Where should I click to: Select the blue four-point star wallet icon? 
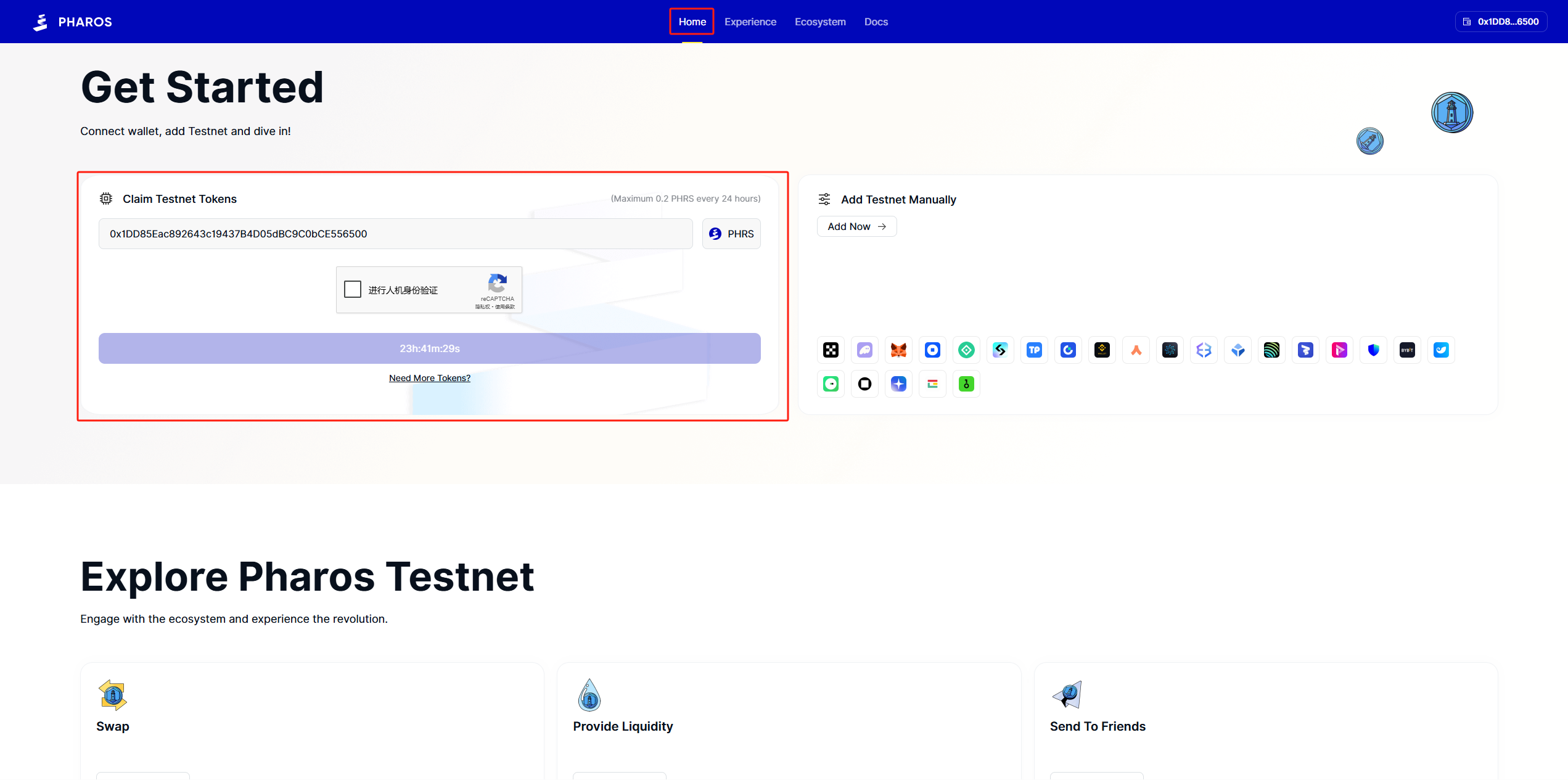coord(898,384)
